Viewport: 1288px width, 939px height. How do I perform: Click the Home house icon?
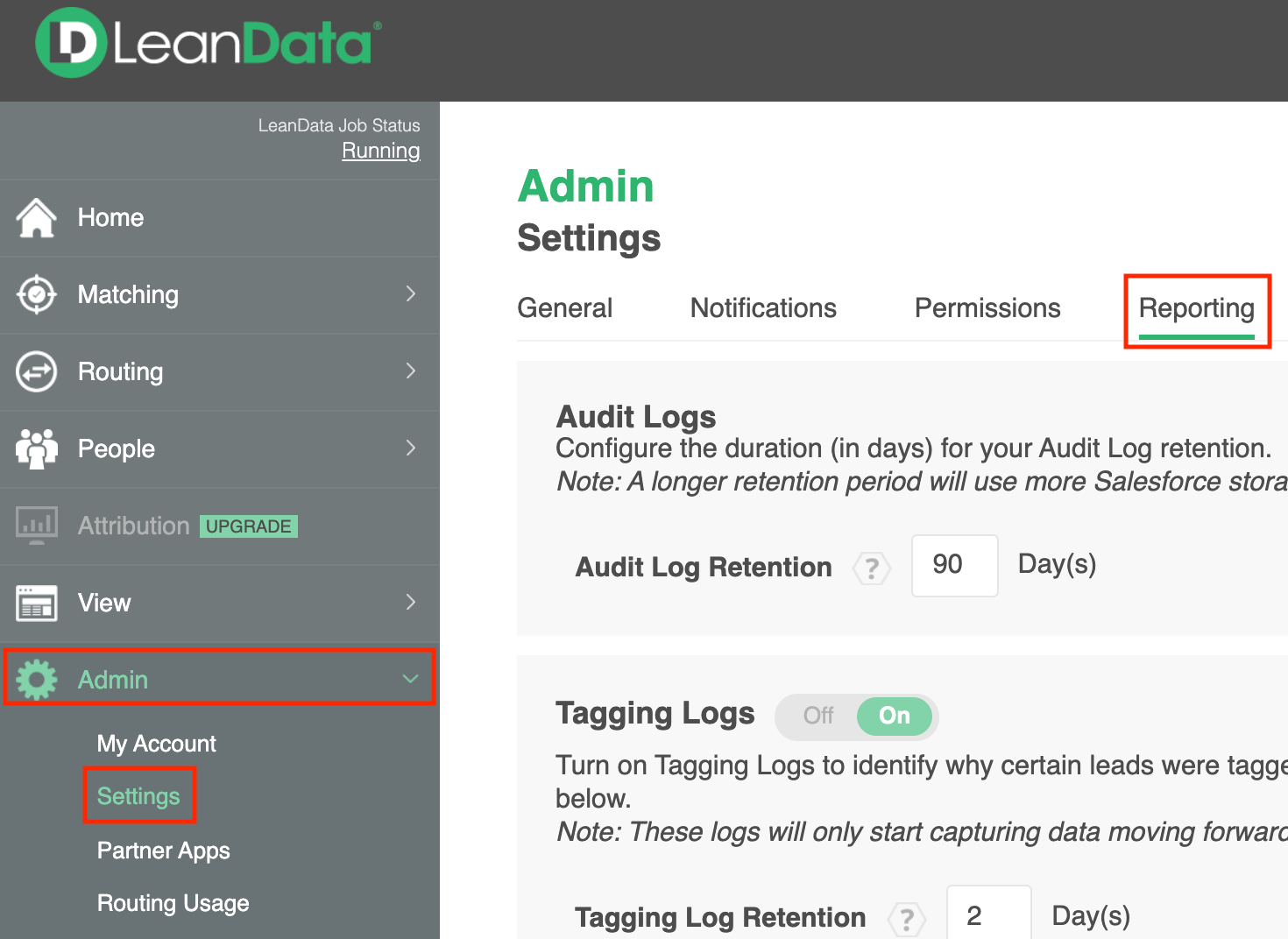tap(37, 218)
